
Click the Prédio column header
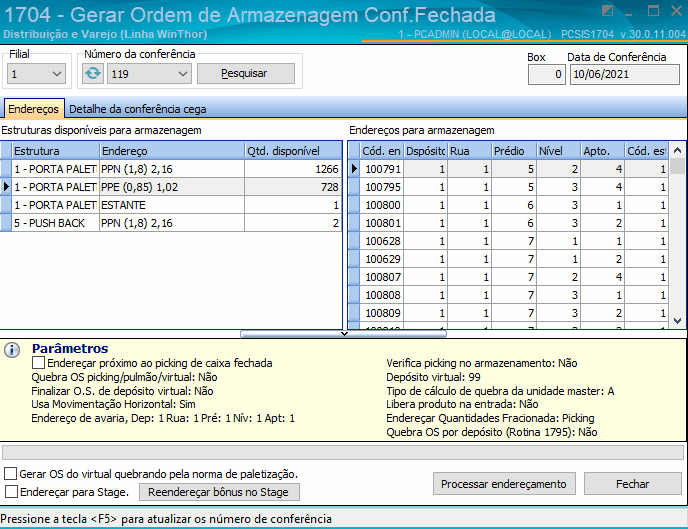click(514, 151)
